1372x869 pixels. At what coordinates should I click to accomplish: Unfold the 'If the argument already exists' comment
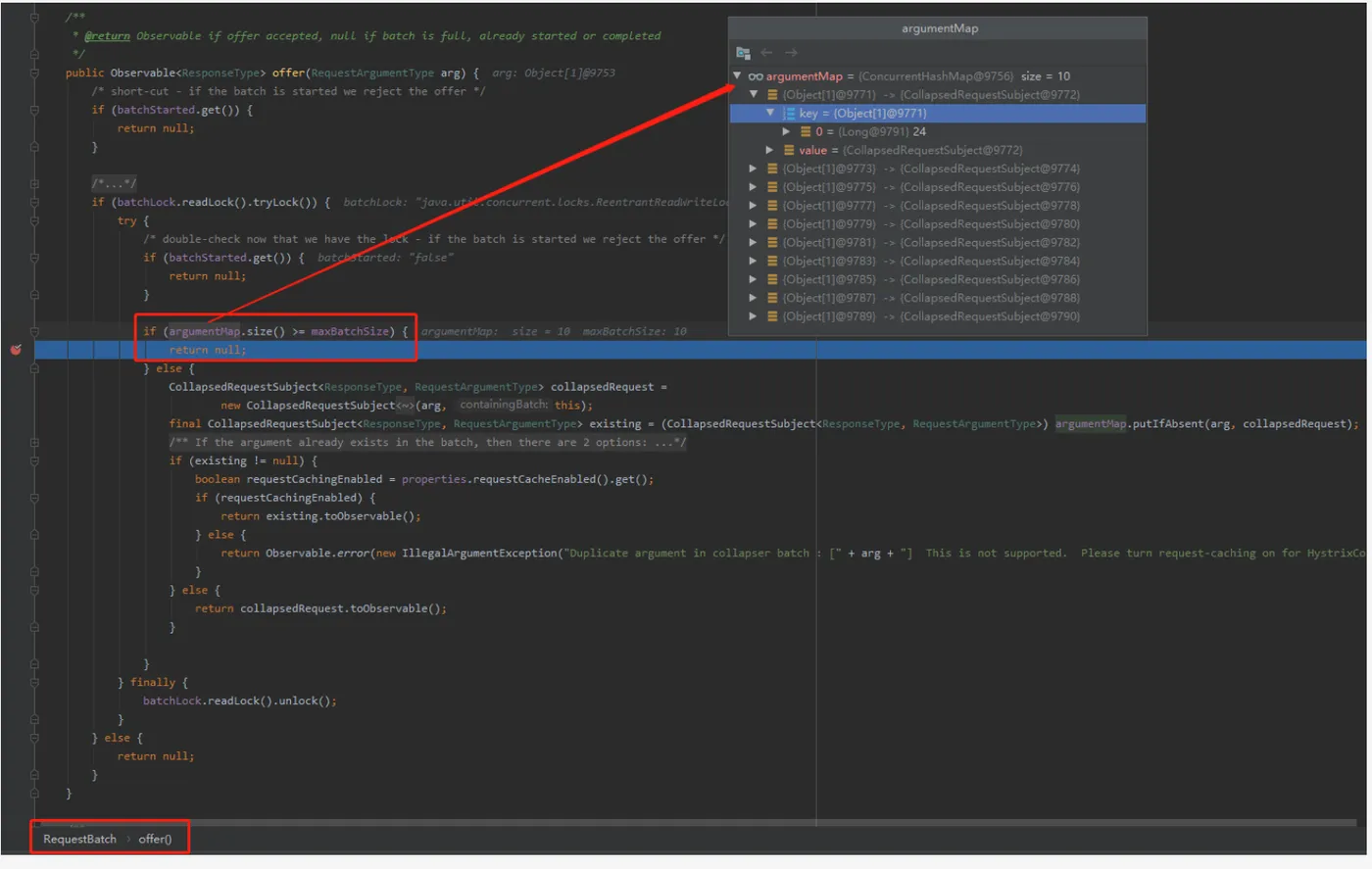(x=34, y=442)
